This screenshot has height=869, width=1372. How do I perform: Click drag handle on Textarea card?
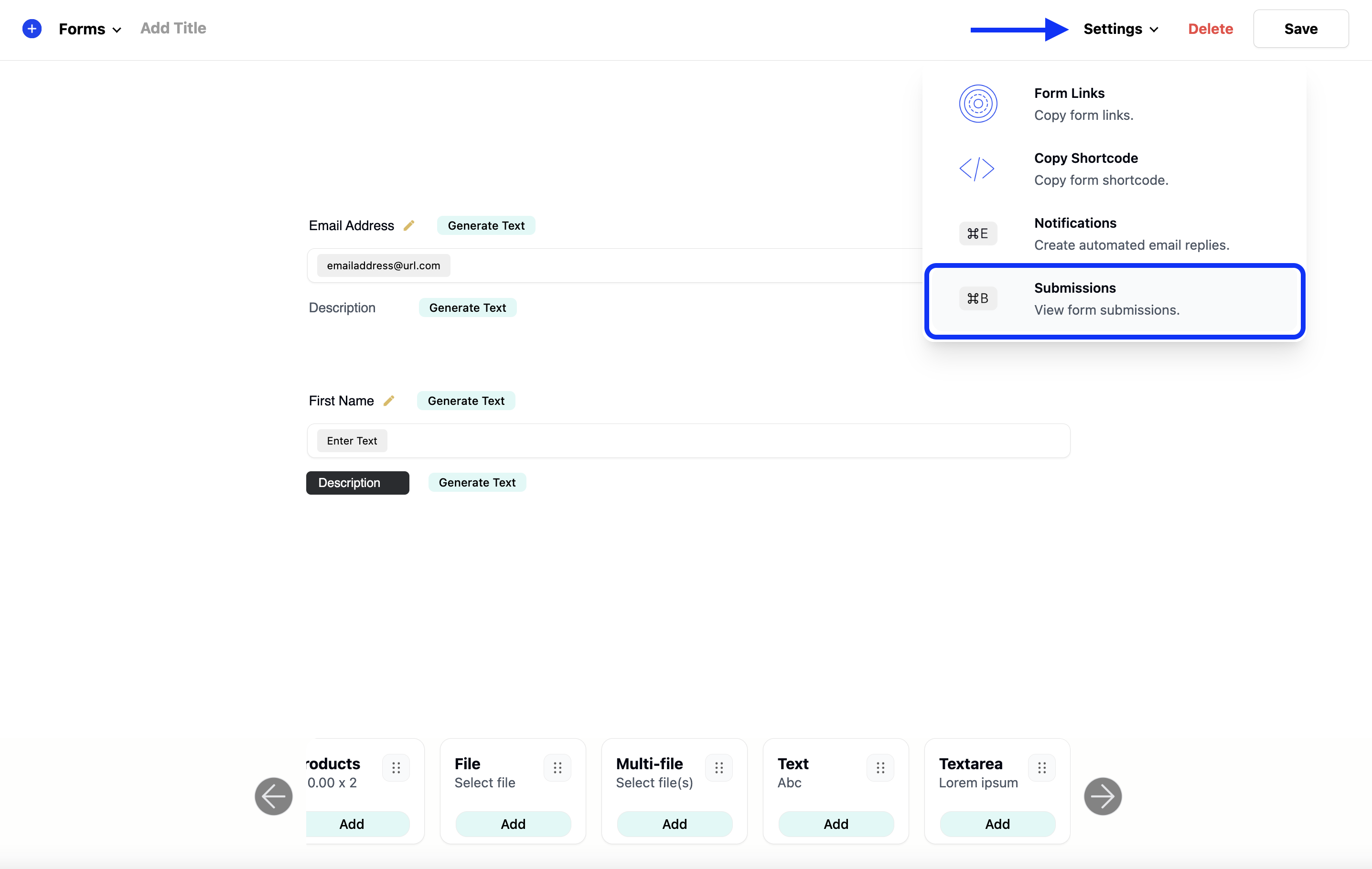coord(1042,768)
